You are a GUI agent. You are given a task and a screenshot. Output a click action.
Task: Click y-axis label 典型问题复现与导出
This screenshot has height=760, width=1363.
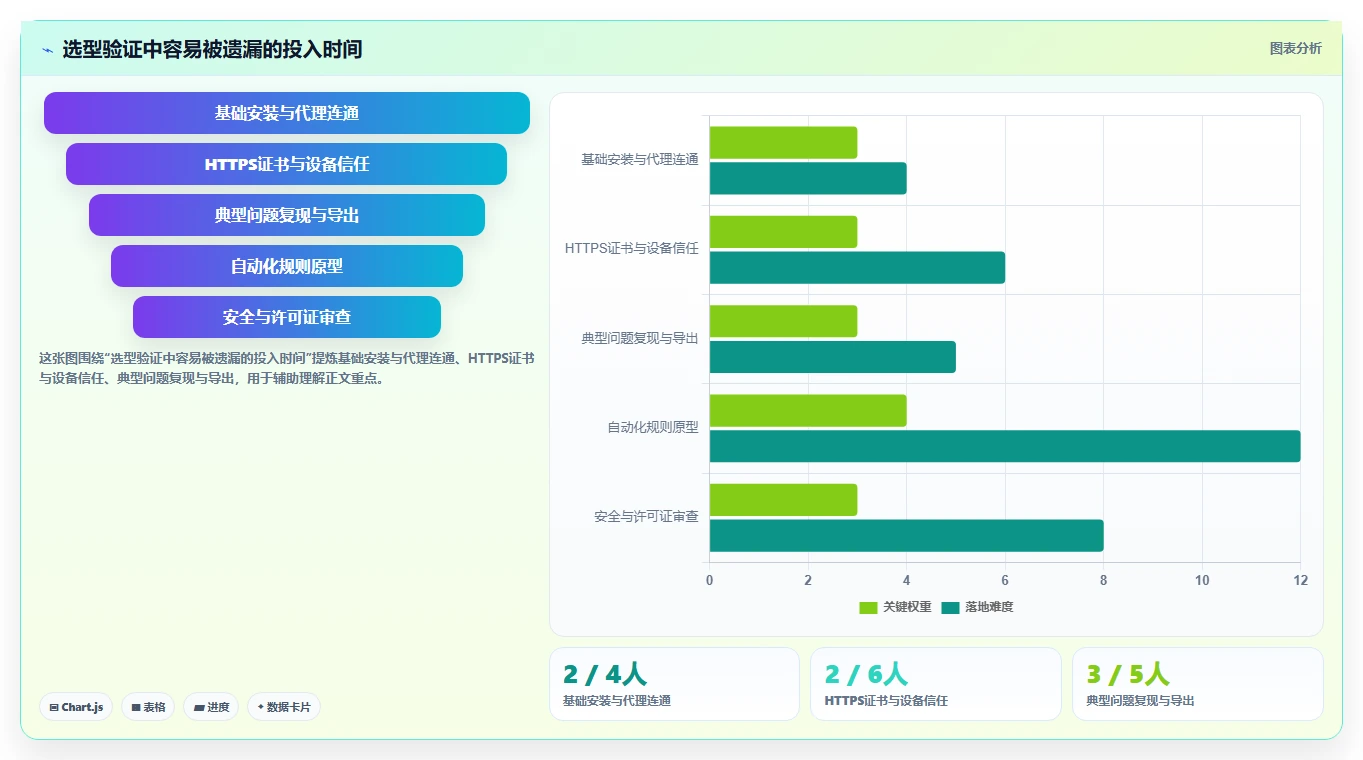[640, 338]
